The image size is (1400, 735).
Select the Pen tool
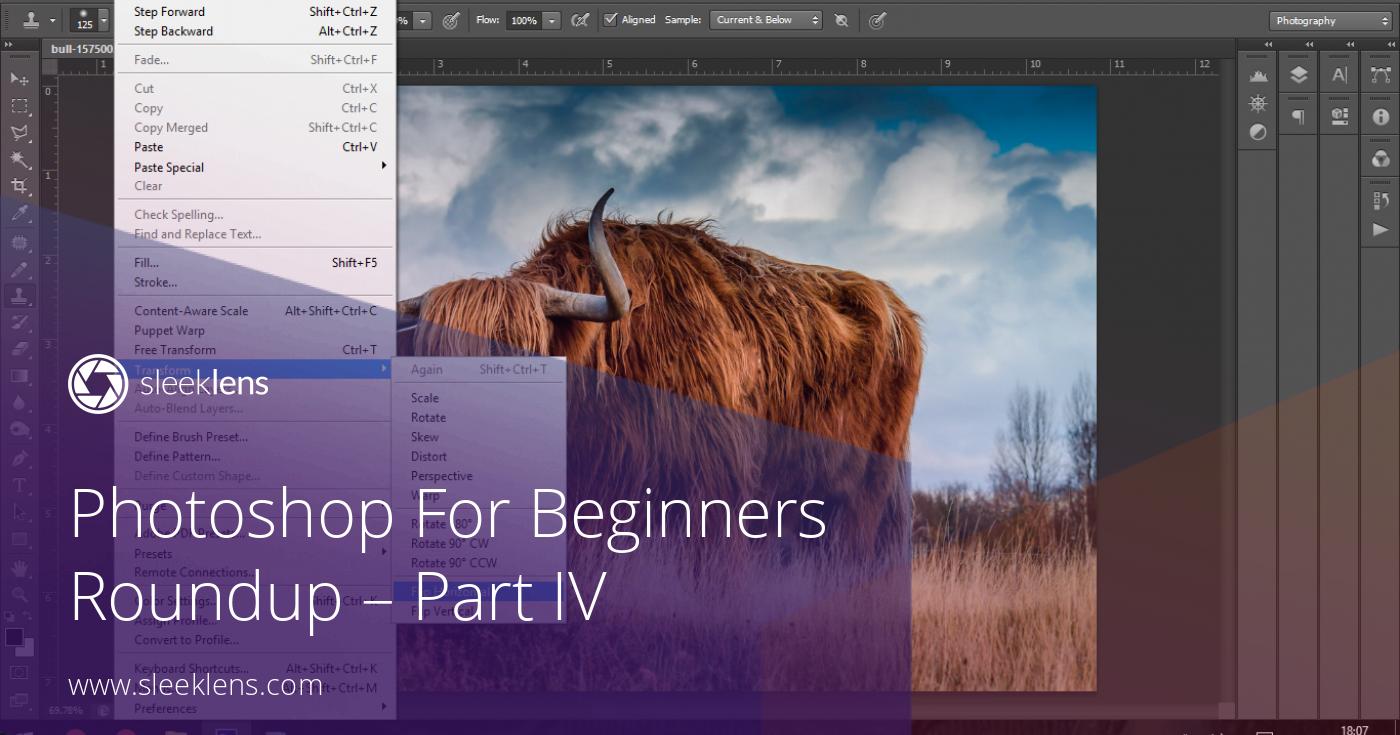click(x=19, y=457)
